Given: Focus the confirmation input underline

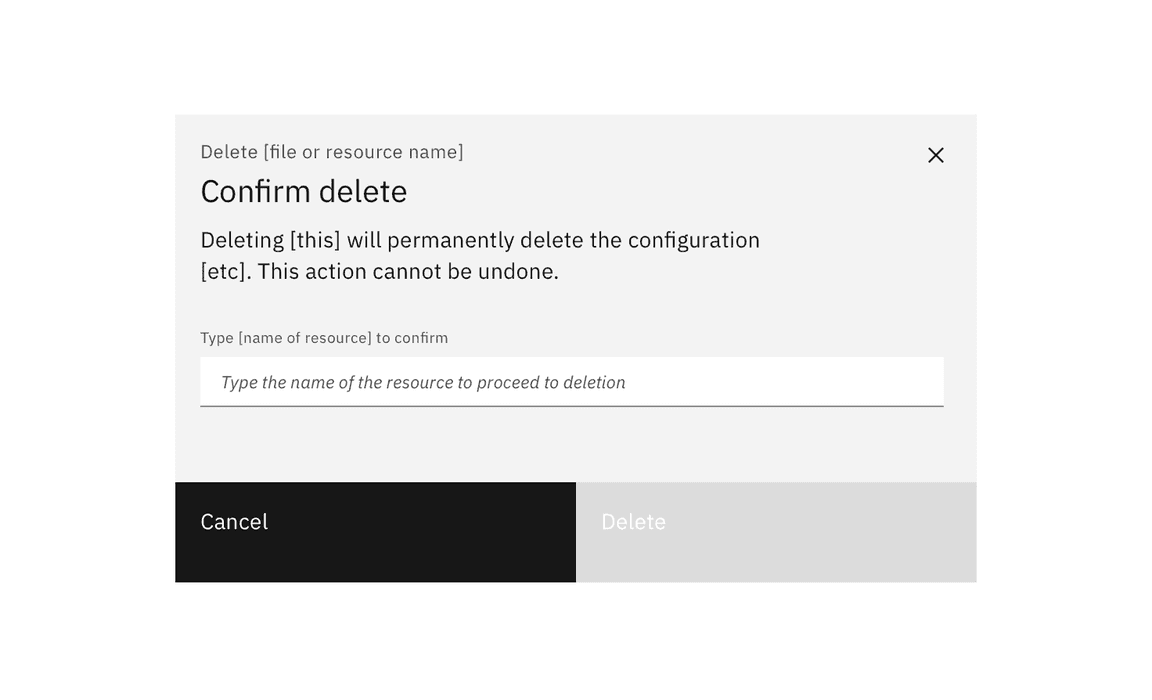Looking at the screenshot, I should pyautogui.click(x=570, y=405).
